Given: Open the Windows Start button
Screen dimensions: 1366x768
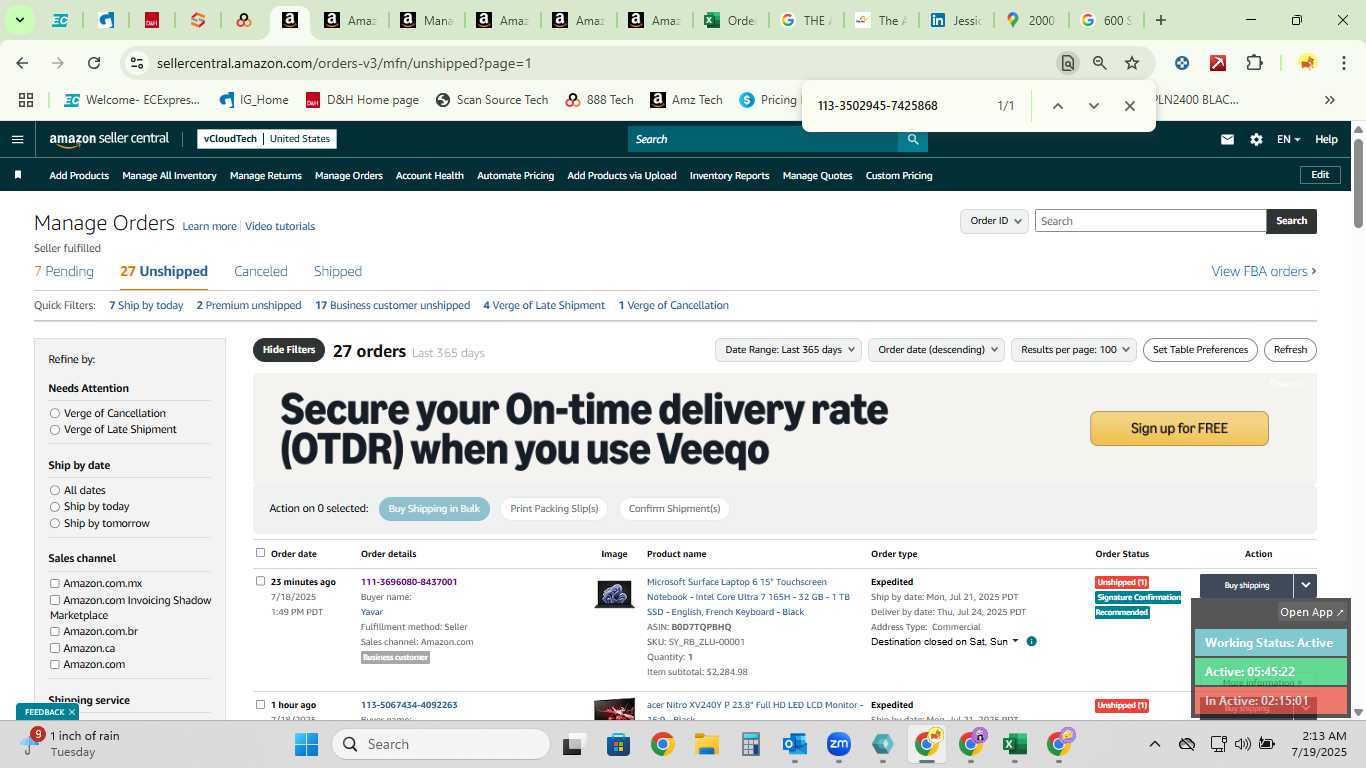Looking at the screenshot, I should point(306,744).
